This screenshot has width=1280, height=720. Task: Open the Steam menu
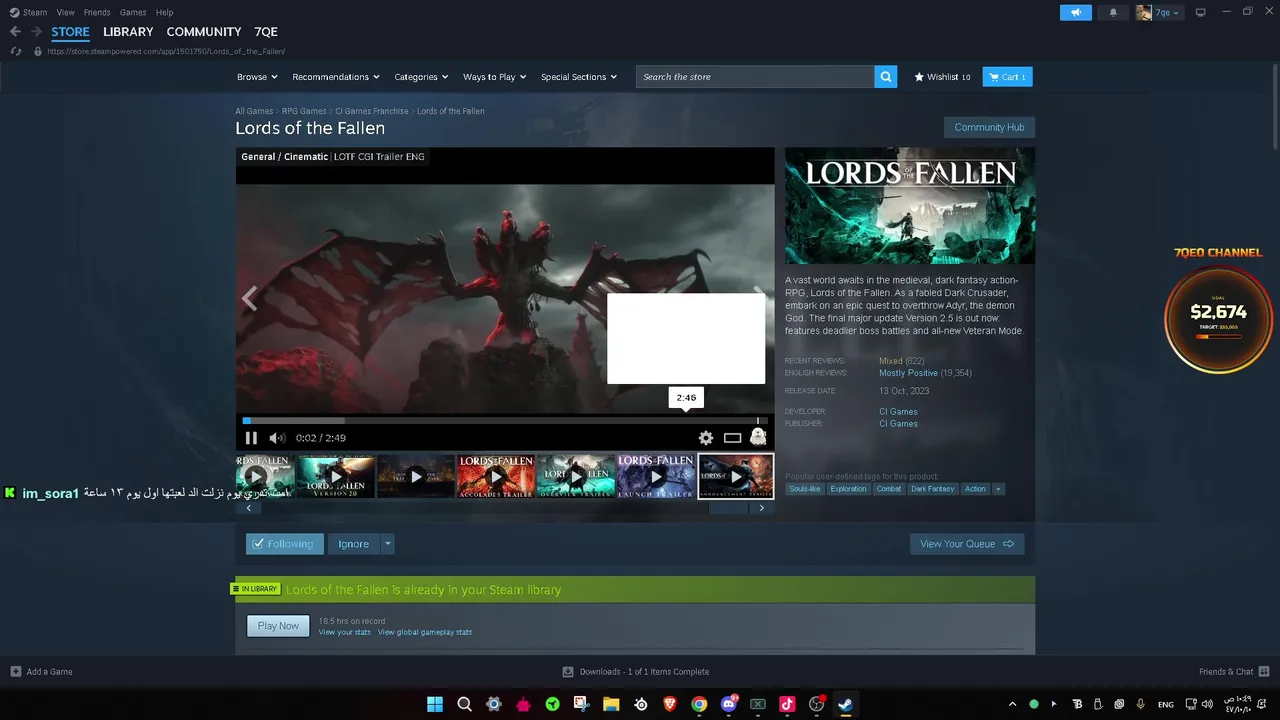point(29,12)
